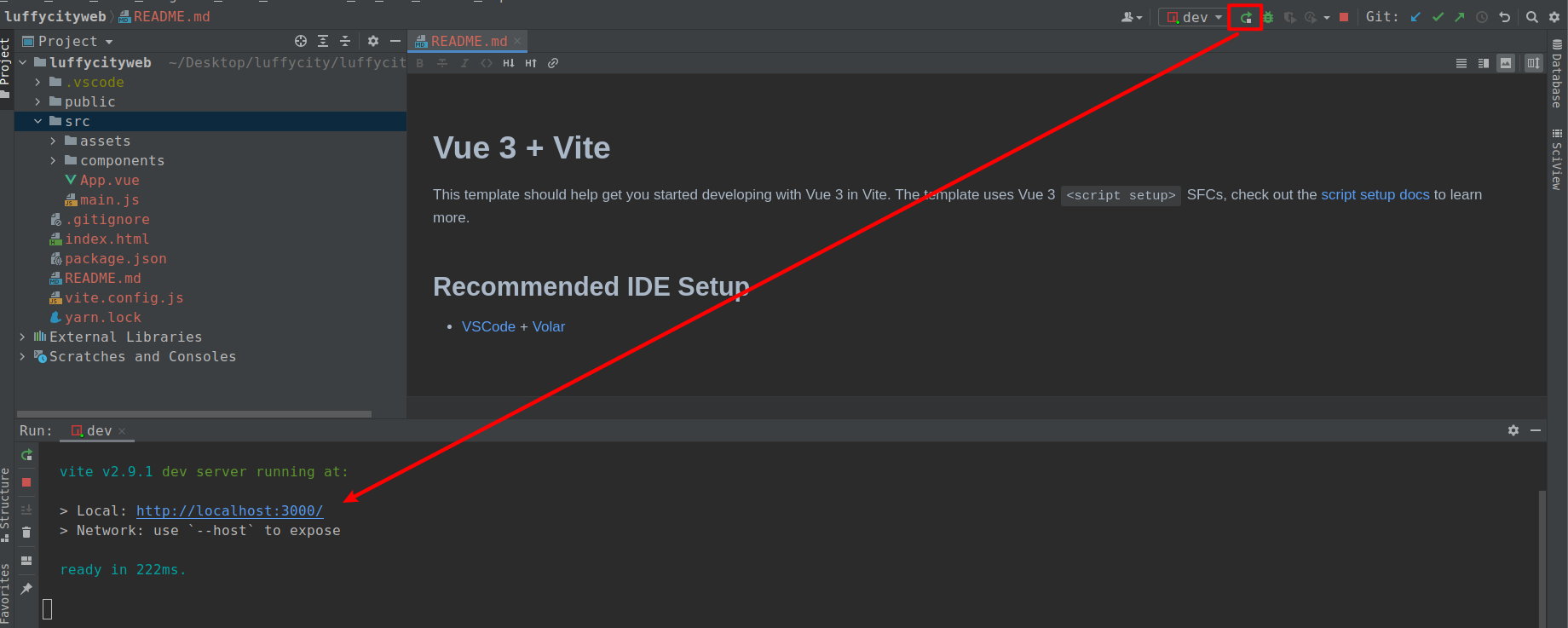Expand Scratches and Consoles node

[22, 357]
